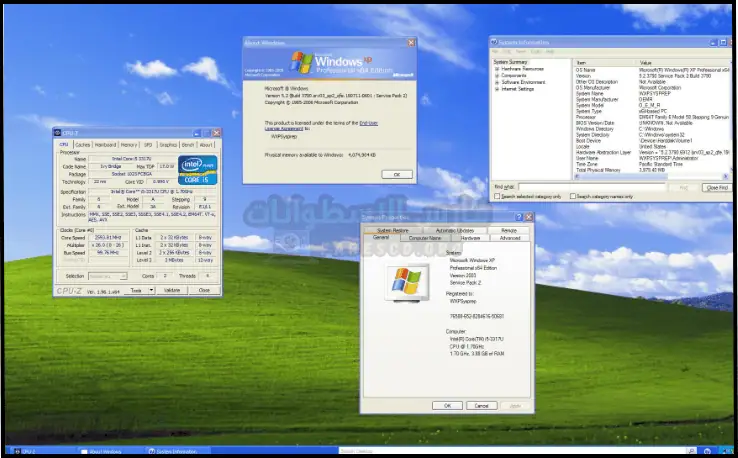Expand the Hardware Resources tree node
Image resolution: width=738 pixels, height=458 pixels.
point(497,68)
